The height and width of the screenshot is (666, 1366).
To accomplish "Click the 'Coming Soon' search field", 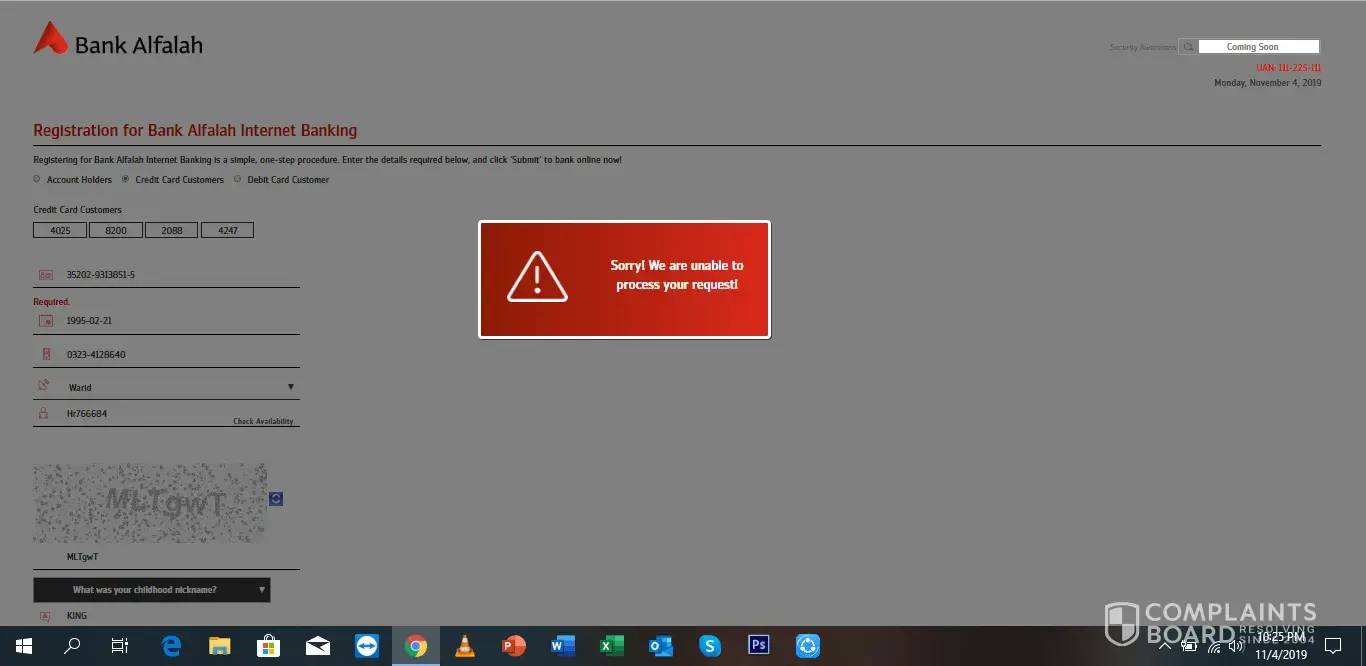I will (1258, 47).
